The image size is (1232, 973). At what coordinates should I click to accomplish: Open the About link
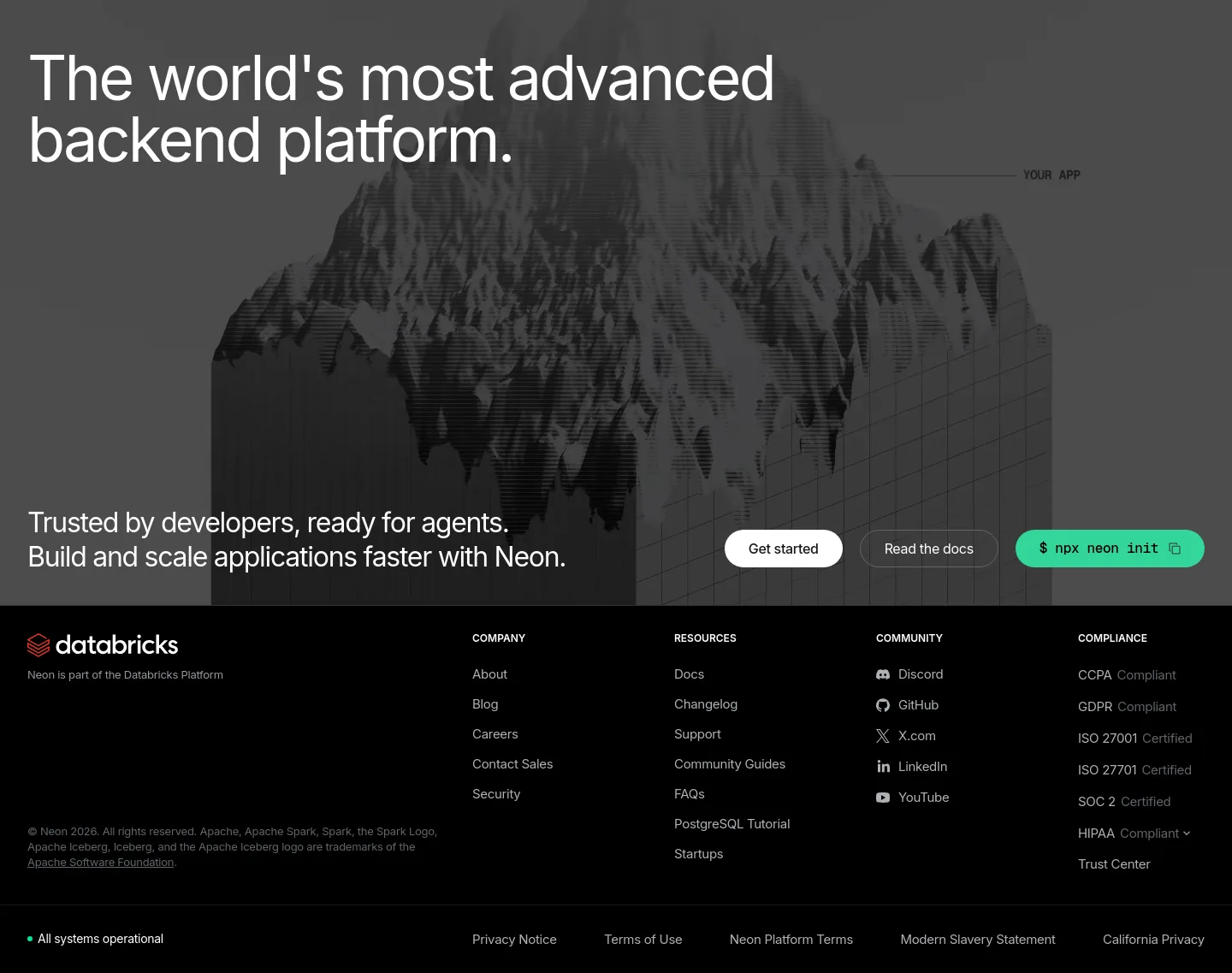pyautogui.click(x=489, y=674)
